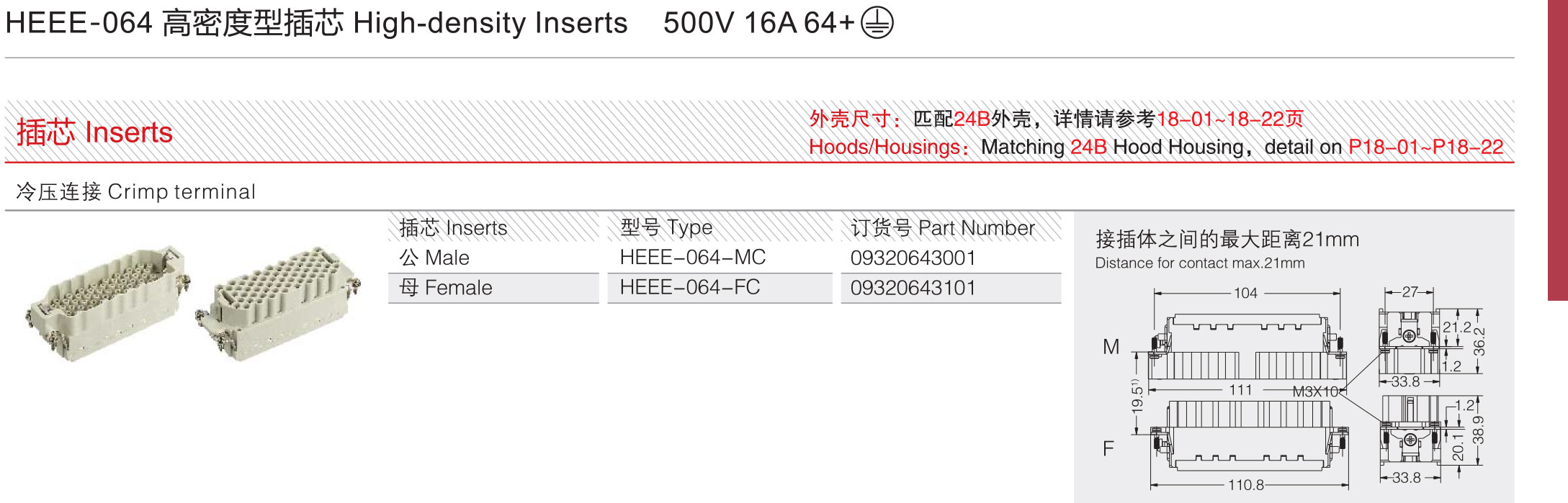This screenshot has width=1568, height=503.
Task: Click part number 09320643001
Action: [x=913, y=258]
